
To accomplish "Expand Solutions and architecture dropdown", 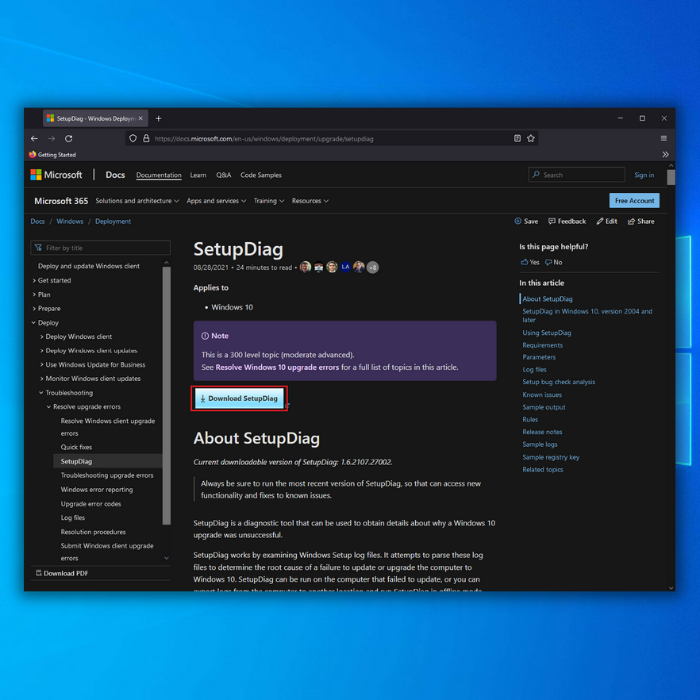I will coord(137,201).
